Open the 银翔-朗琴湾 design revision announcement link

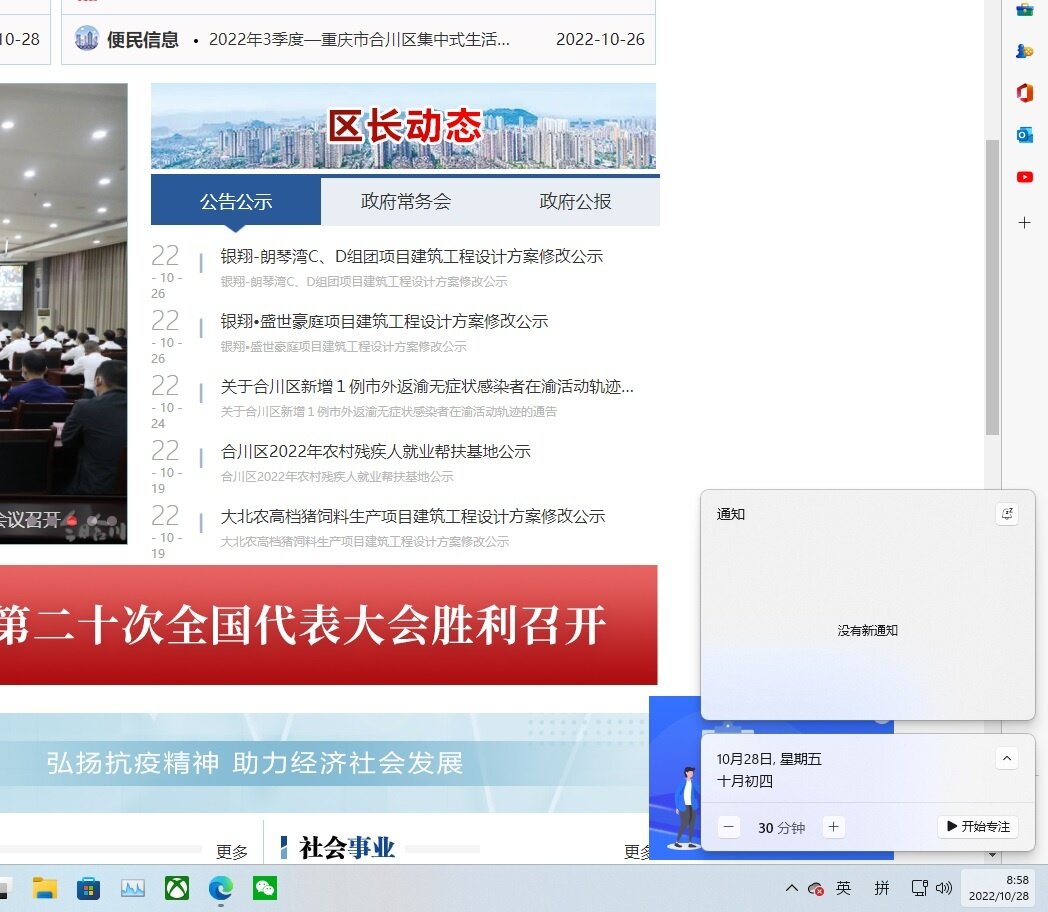pyautogui.click(x=411, y=256)
